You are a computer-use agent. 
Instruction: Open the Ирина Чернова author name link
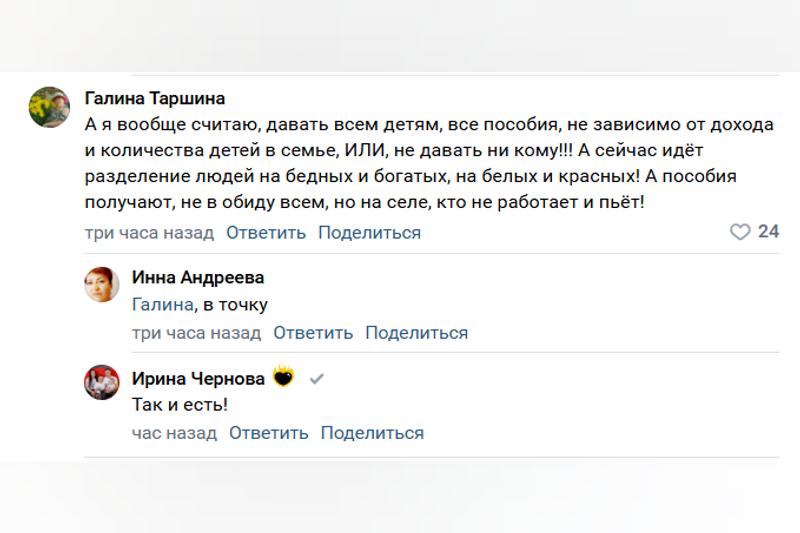click(198, 379)
